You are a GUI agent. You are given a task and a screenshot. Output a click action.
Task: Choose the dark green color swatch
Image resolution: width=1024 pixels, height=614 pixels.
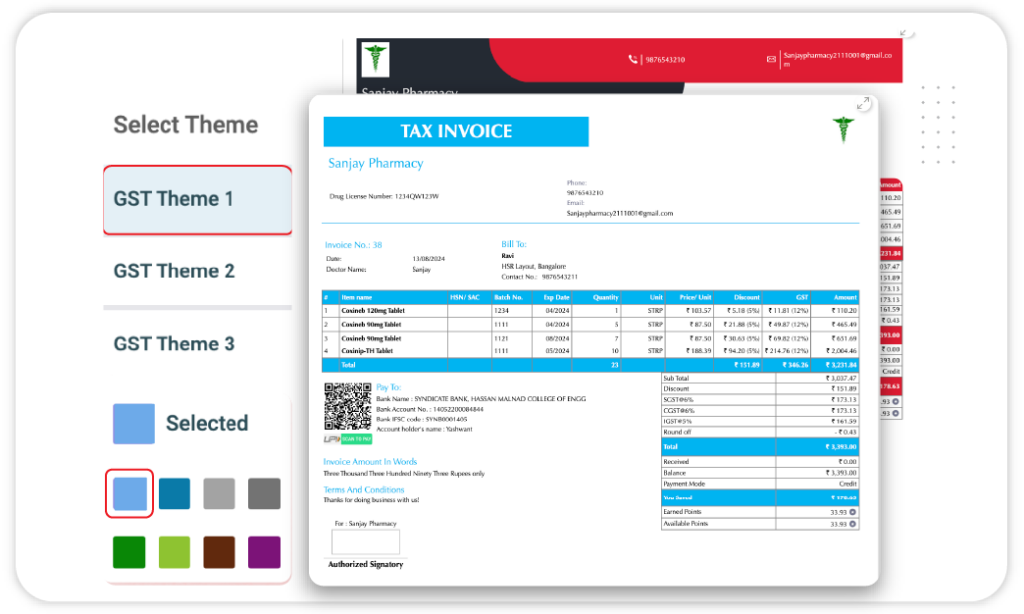pyautogui.click(x=129, y=552)
